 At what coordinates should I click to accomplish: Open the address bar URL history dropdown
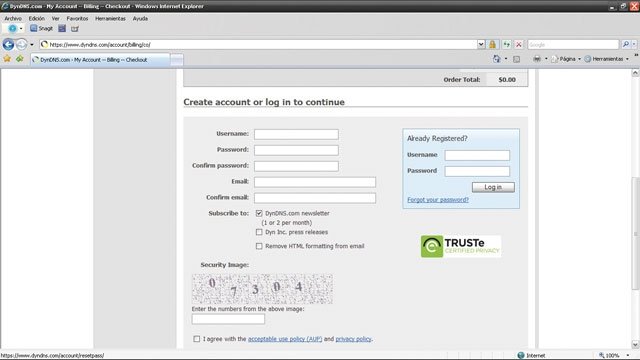coord(481,44)
